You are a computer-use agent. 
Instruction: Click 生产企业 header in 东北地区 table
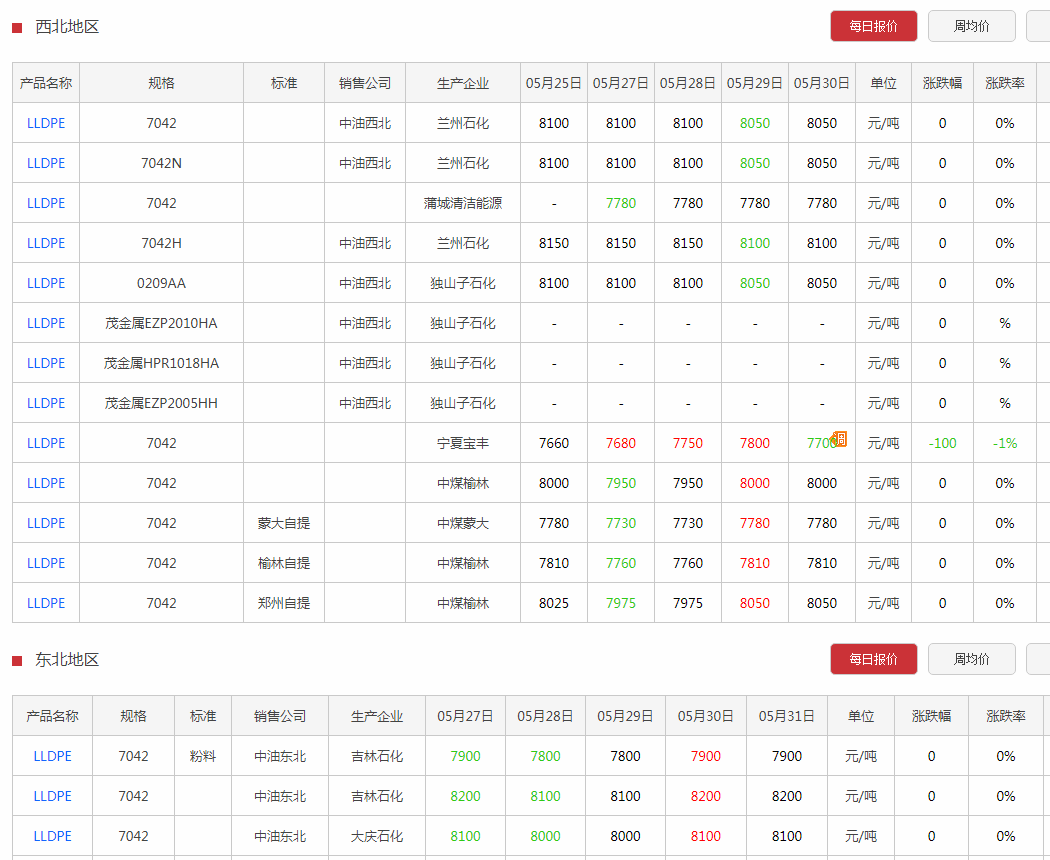click(377, 716)
